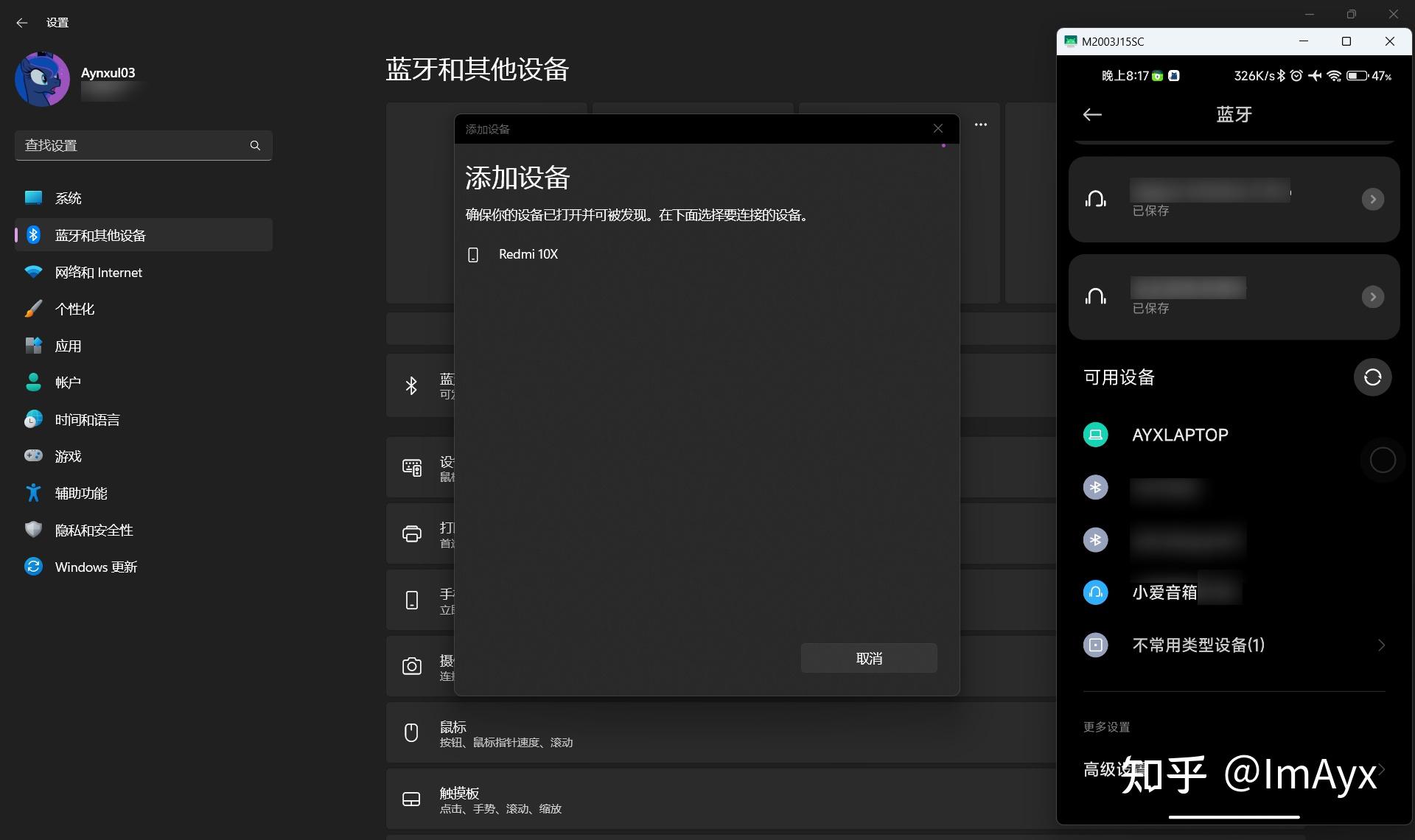Open details arrow of the first 已保存 headset
Image resolution: width=1415 pixels, height=840 pixels.
tap(1372, 199)
